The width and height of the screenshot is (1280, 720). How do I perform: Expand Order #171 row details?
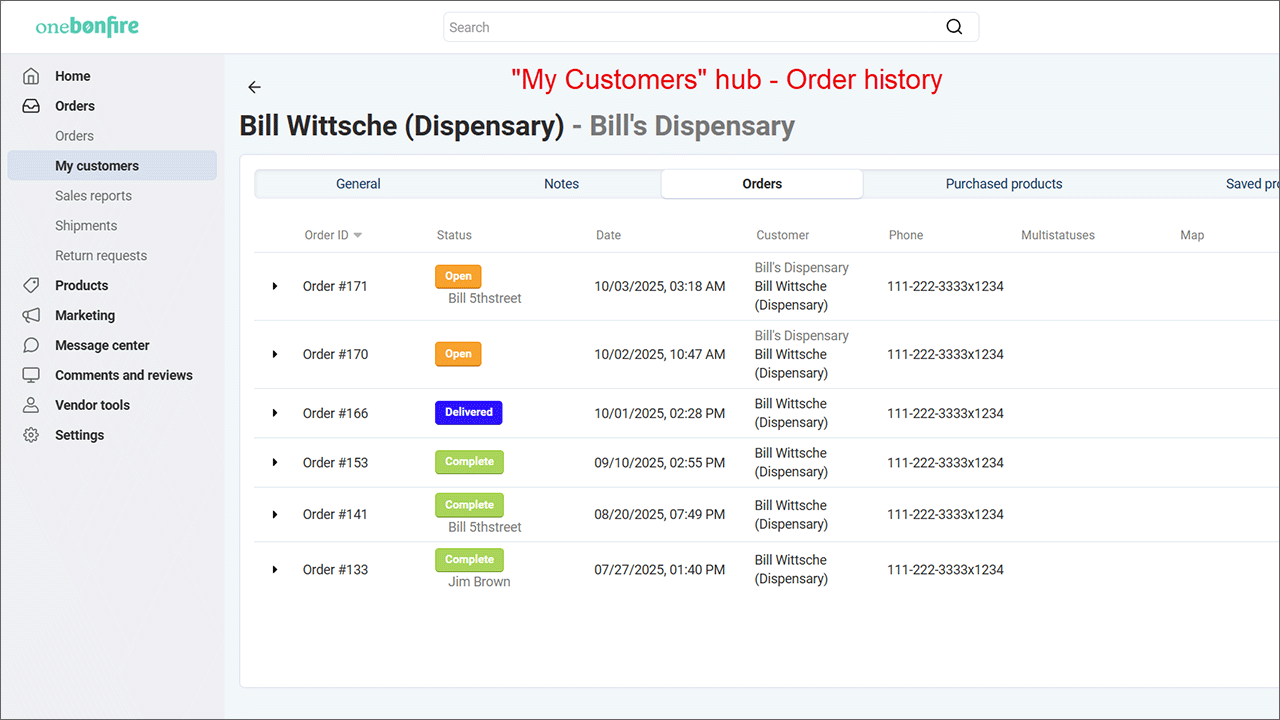tap(275, 286)
